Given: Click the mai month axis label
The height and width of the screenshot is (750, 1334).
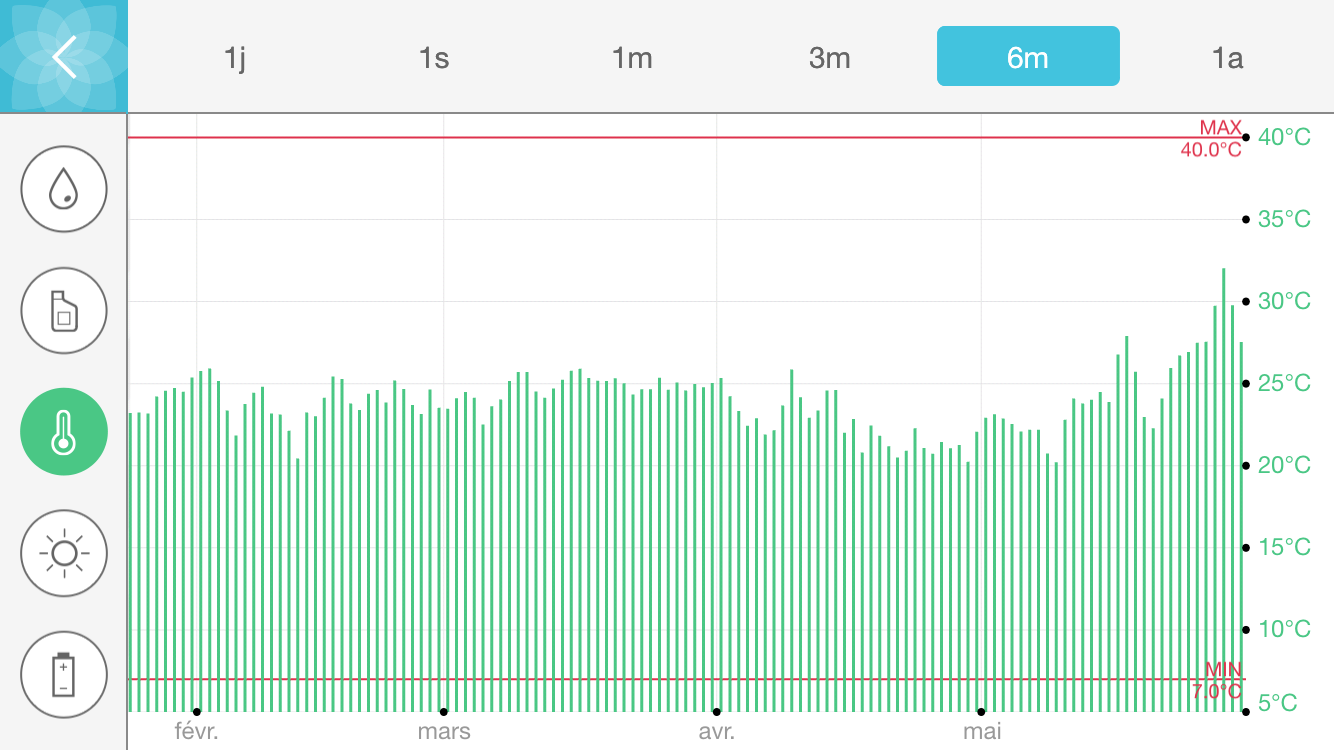Looking at the screenshot, I should pos(981,731).
